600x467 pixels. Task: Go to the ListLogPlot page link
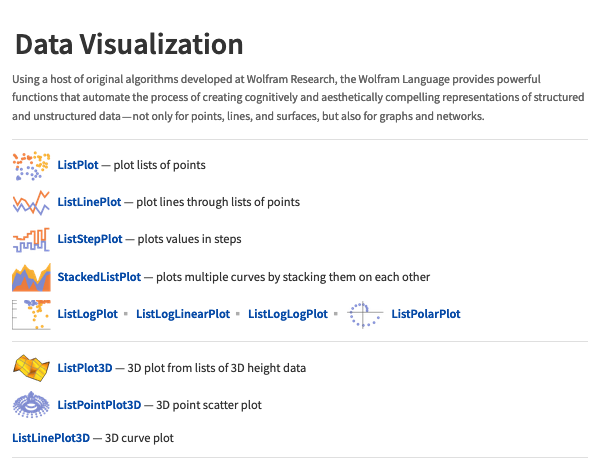click(88, 314)
